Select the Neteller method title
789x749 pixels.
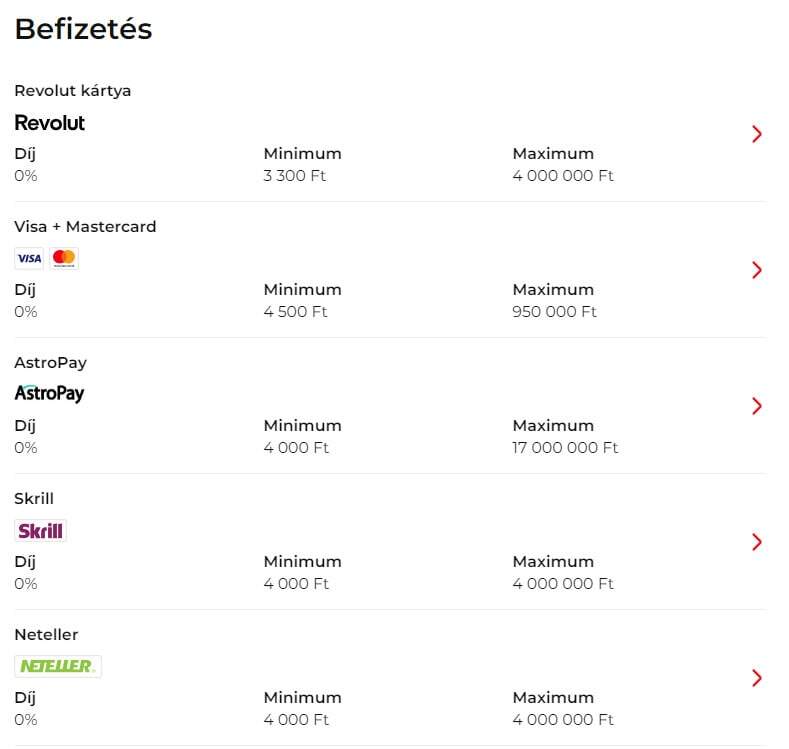(x=46, y=635)
